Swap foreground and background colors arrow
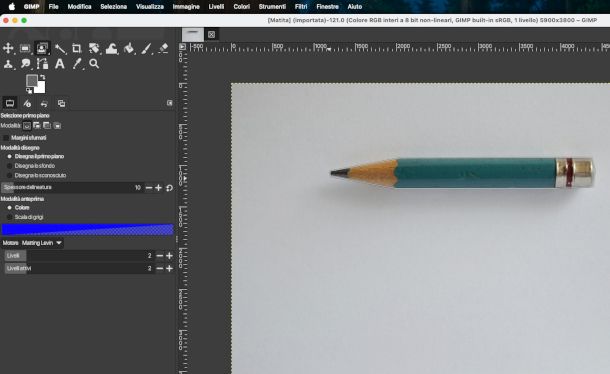The height and width of the screenshot is (374, 610). 42,77
